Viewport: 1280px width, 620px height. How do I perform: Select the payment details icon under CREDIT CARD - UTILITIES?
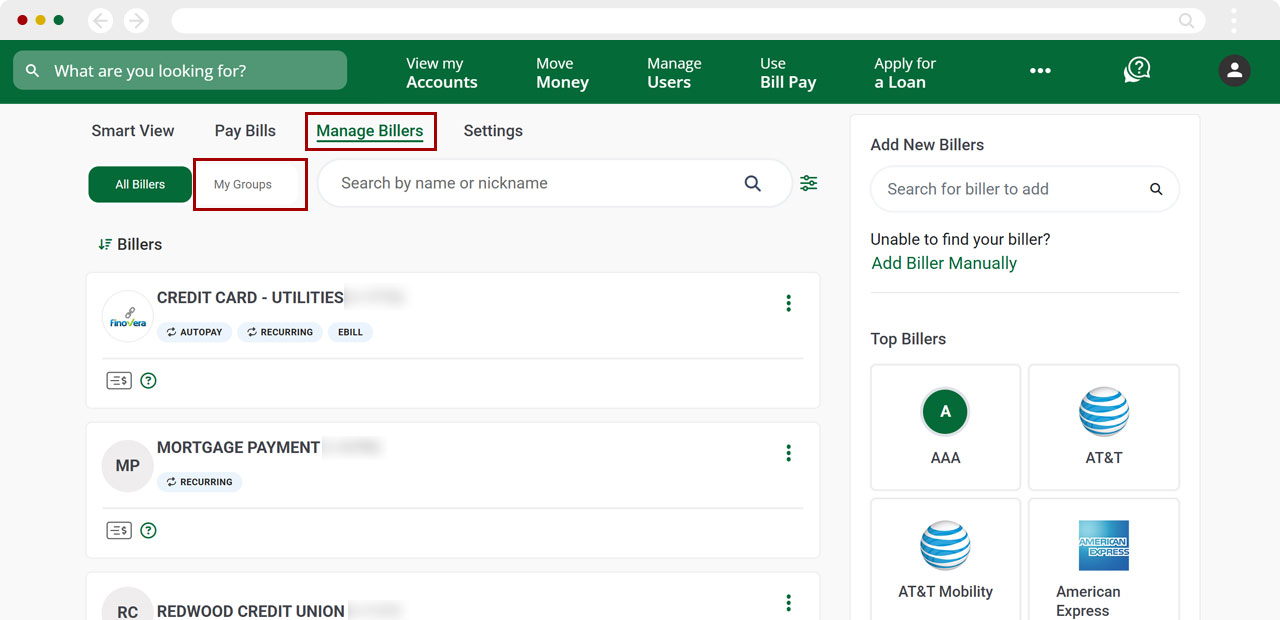[x=118, y=380]
